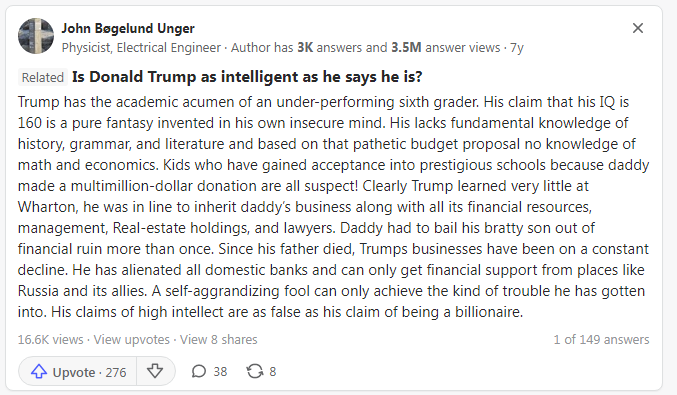Click View 8 shares link
The height and width of the screenshot is (395, 677).
[218, 340]
